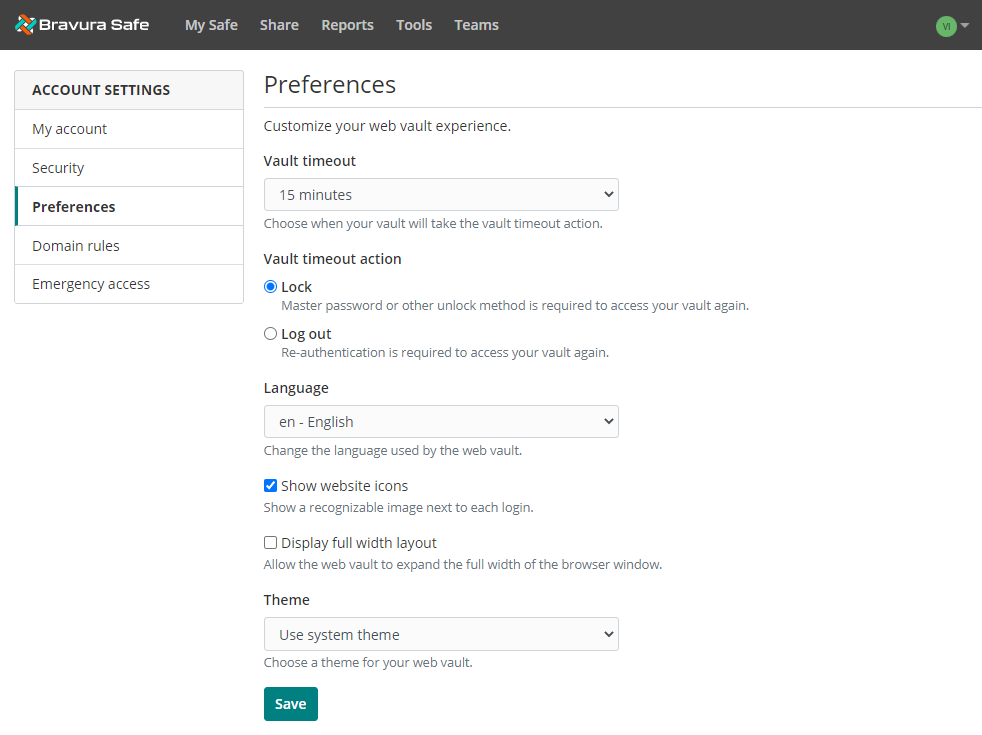Click the Bravura Safe logo icon
This screenshot has height=735, width=982.
26,25
